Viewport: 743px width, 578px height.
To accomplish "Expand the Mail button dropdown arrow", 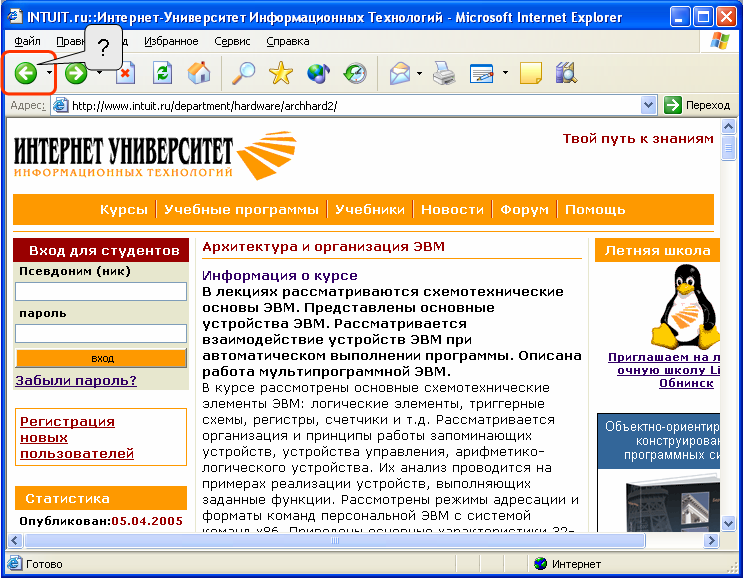I will coord(419,73).
